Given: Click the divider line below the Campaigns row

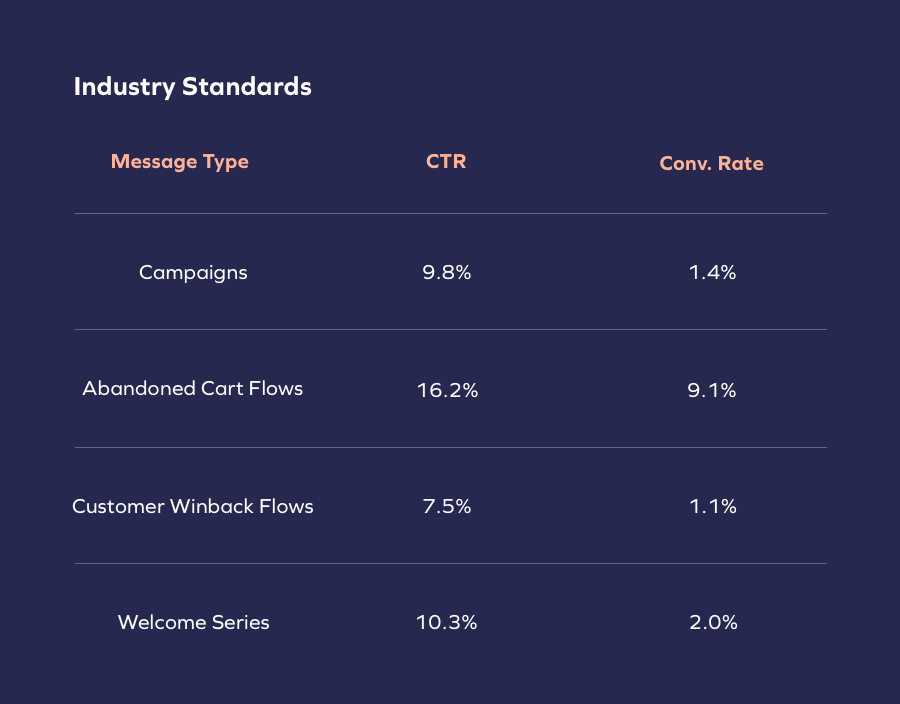Looking at the screenshot, I should point(450,329).
